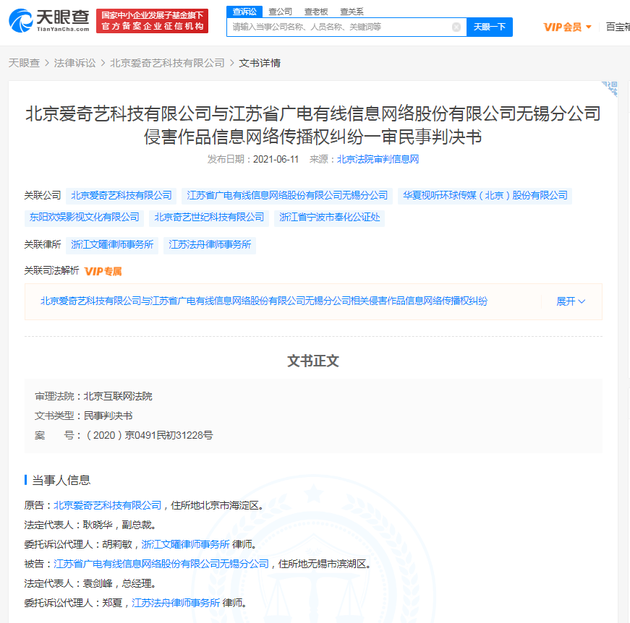Screen dimensions: 630x623
Task: Expand the judicial analysis with 展开
Action: [x=571, y=301]
